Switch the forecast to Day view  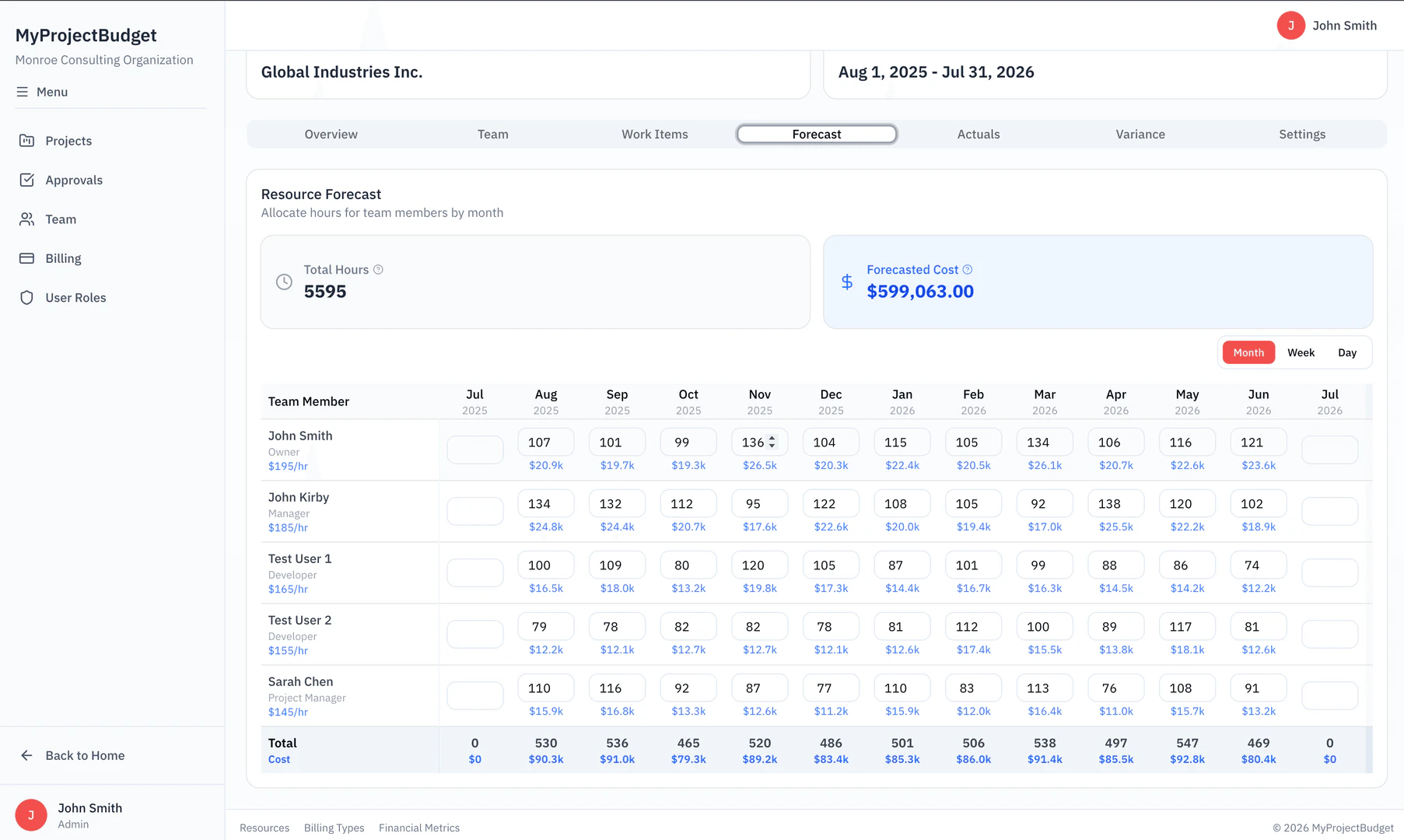[1347, 352]
